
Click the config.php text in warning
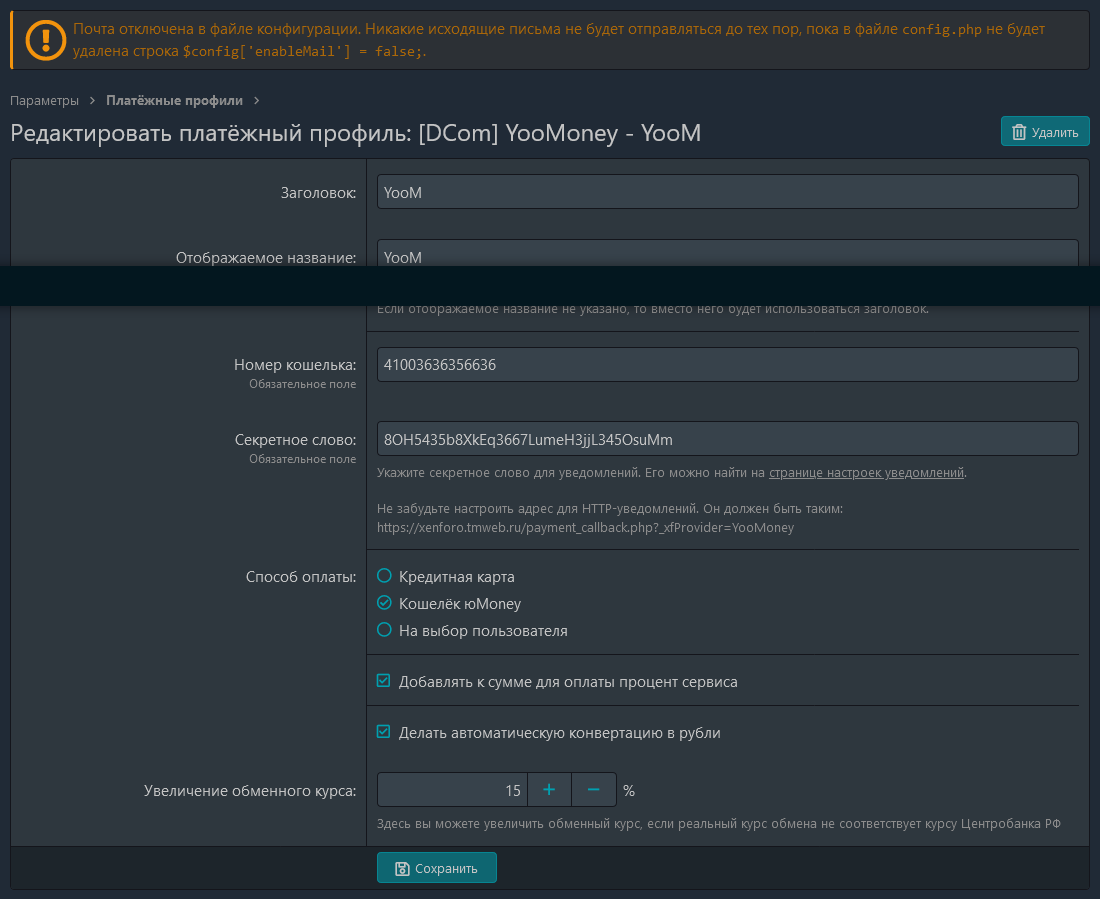pyautogui.click(x=941, y=29)
